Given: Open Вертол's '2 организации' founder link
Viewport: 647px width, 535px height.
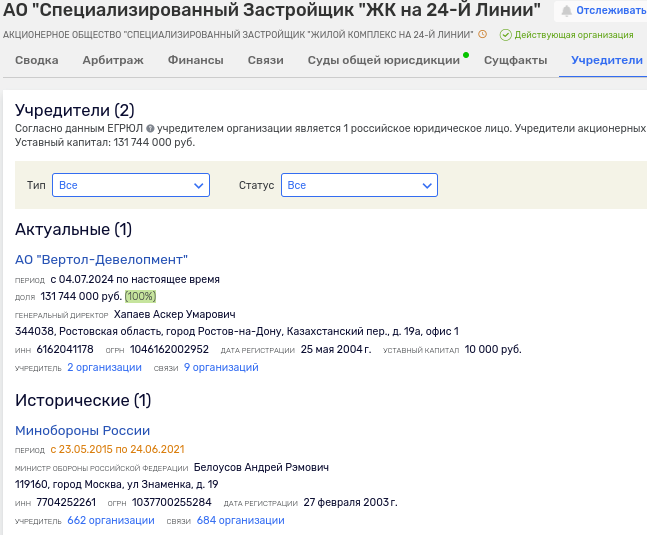Looking at the screenshot, I should [x=104, y=368].
